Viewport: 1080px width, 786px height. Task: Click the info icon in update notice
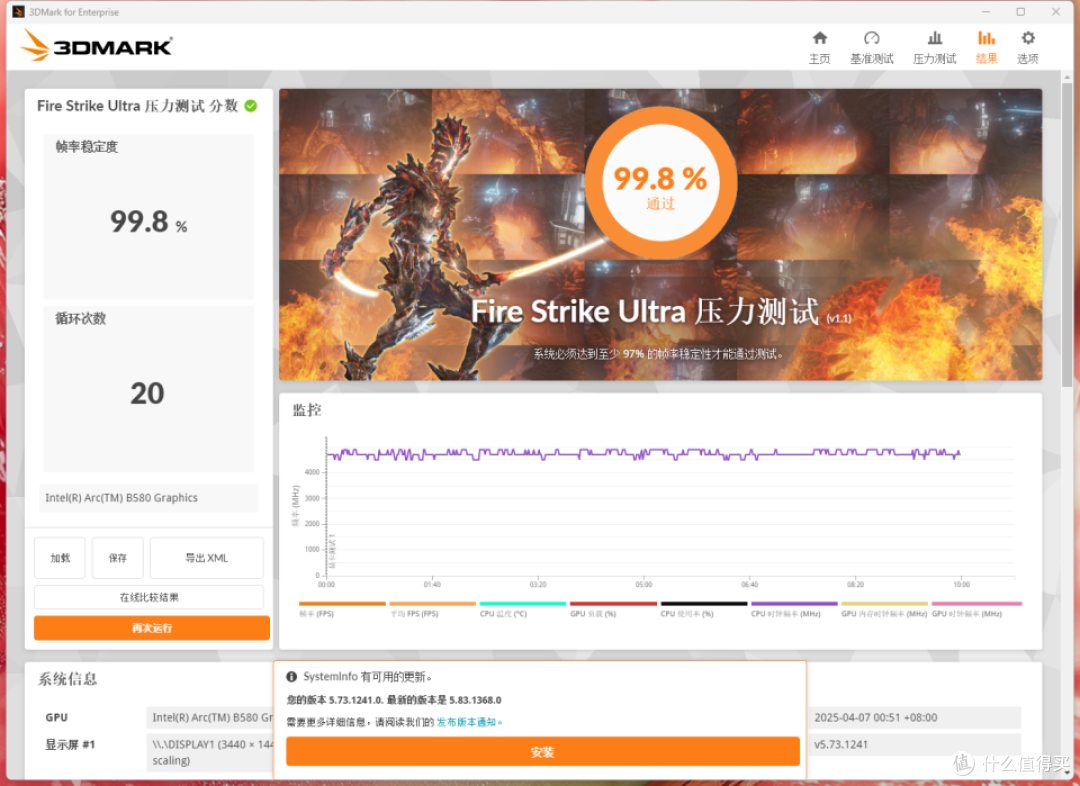click(291, 676)
